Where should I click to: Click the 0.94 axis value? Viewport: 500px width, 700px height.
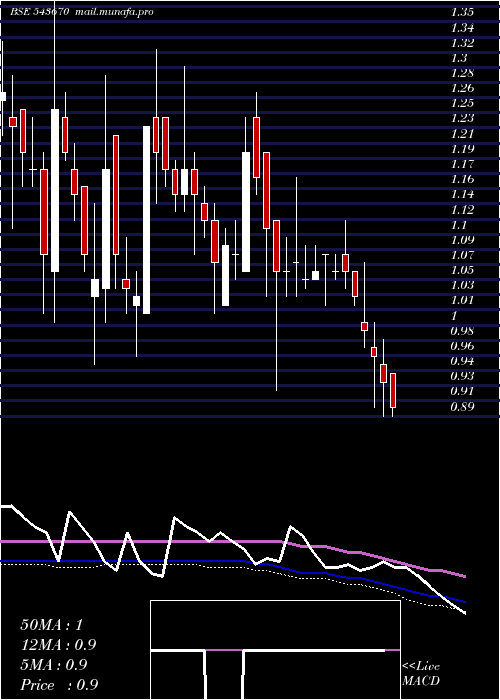click(462, 361)
